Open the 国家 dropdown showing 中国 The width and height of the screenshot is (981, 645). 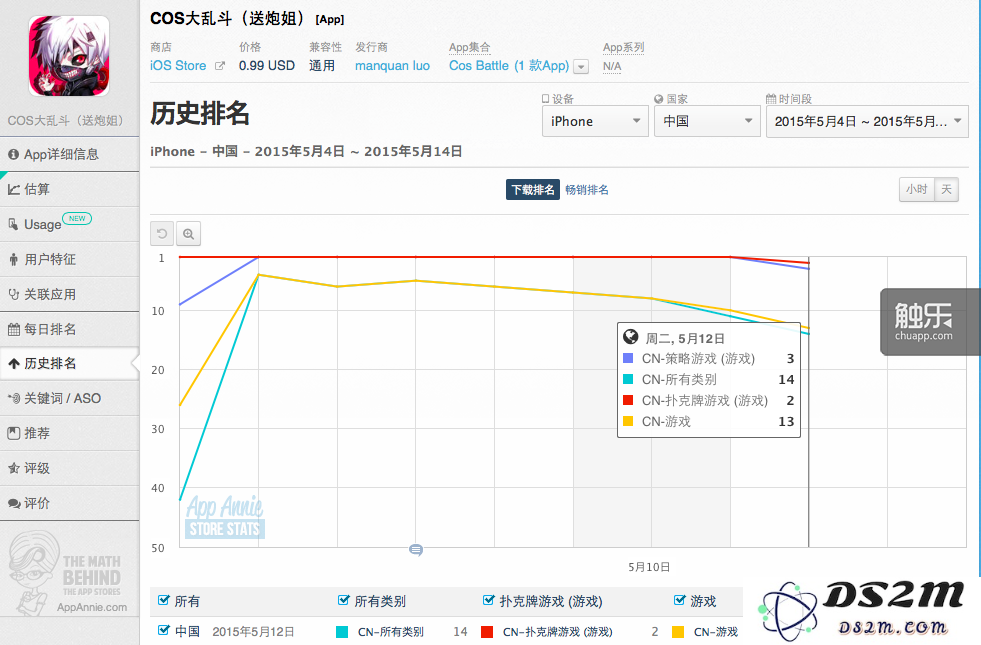point(707,121)
